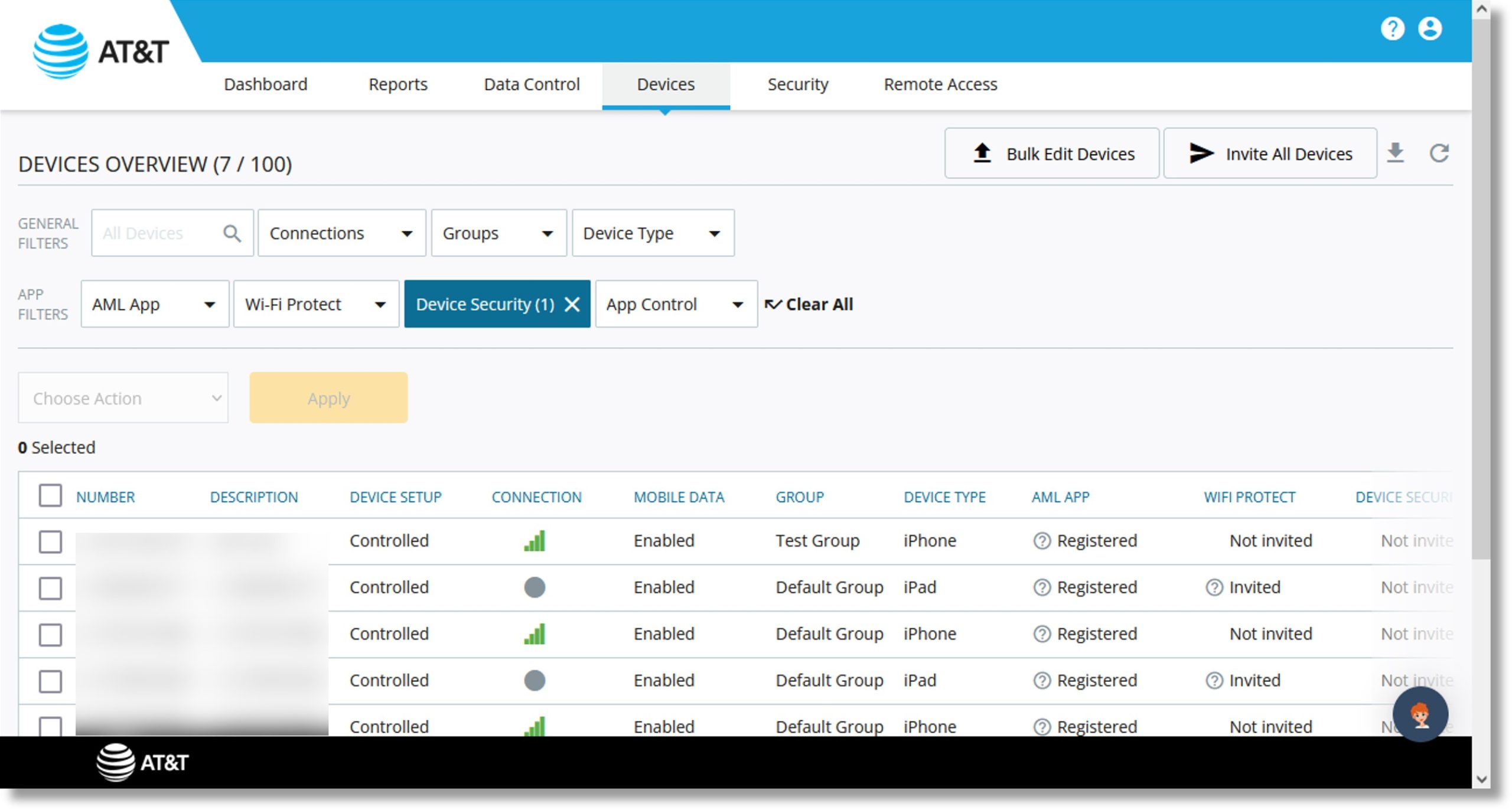Sort by the DEVICE TYPE column header
The height and width of the screenshot is (810, 1512).
[945, 497]
